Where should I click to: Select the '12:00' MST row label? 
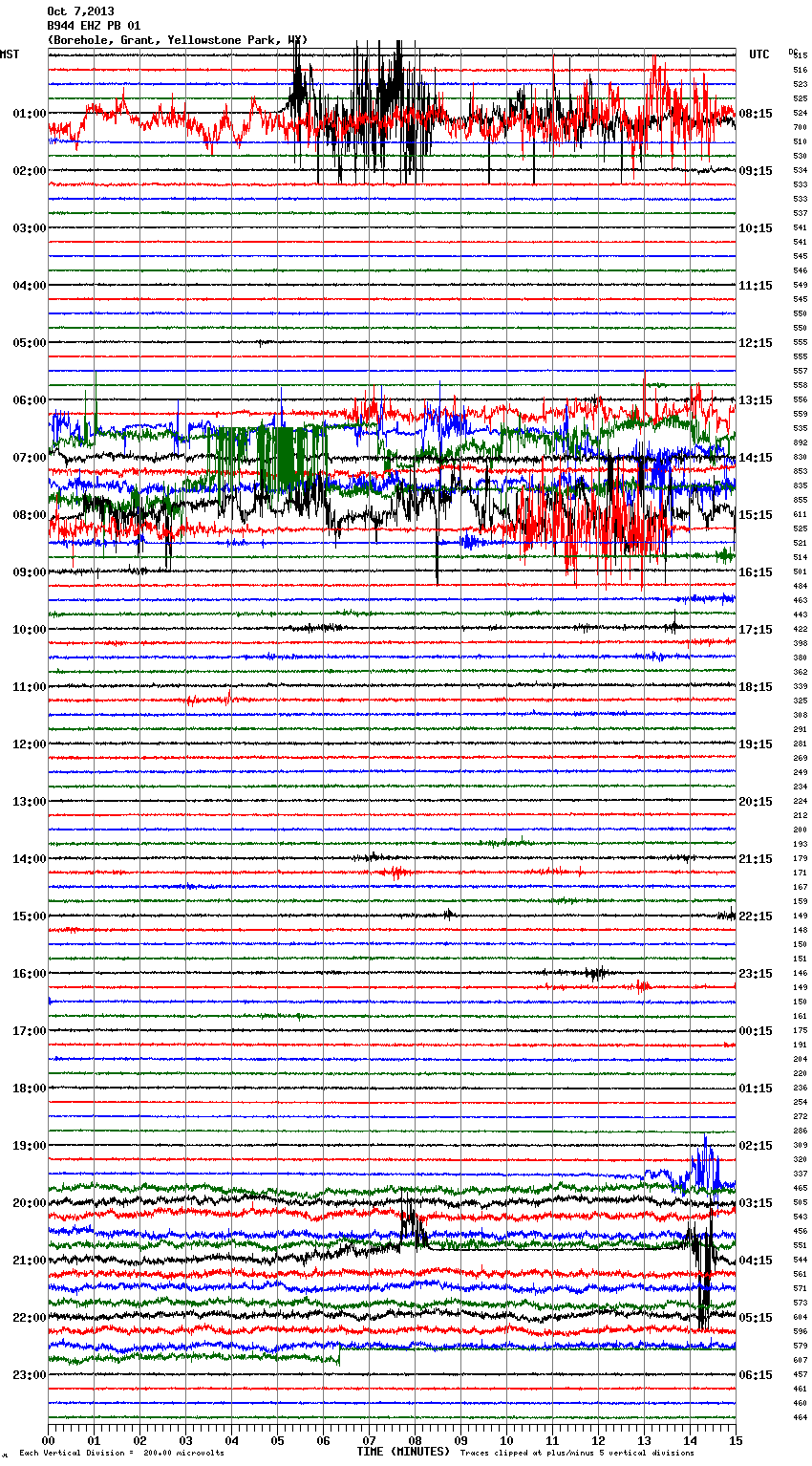pos(29,744)
